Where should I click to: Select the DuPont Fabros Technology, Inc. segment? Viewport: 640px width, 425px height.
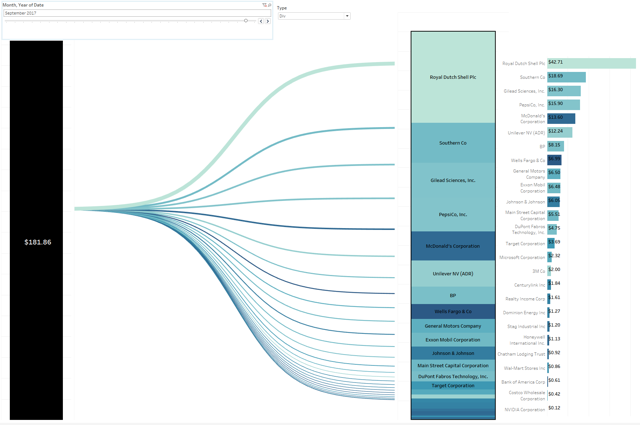coord(453,376)
